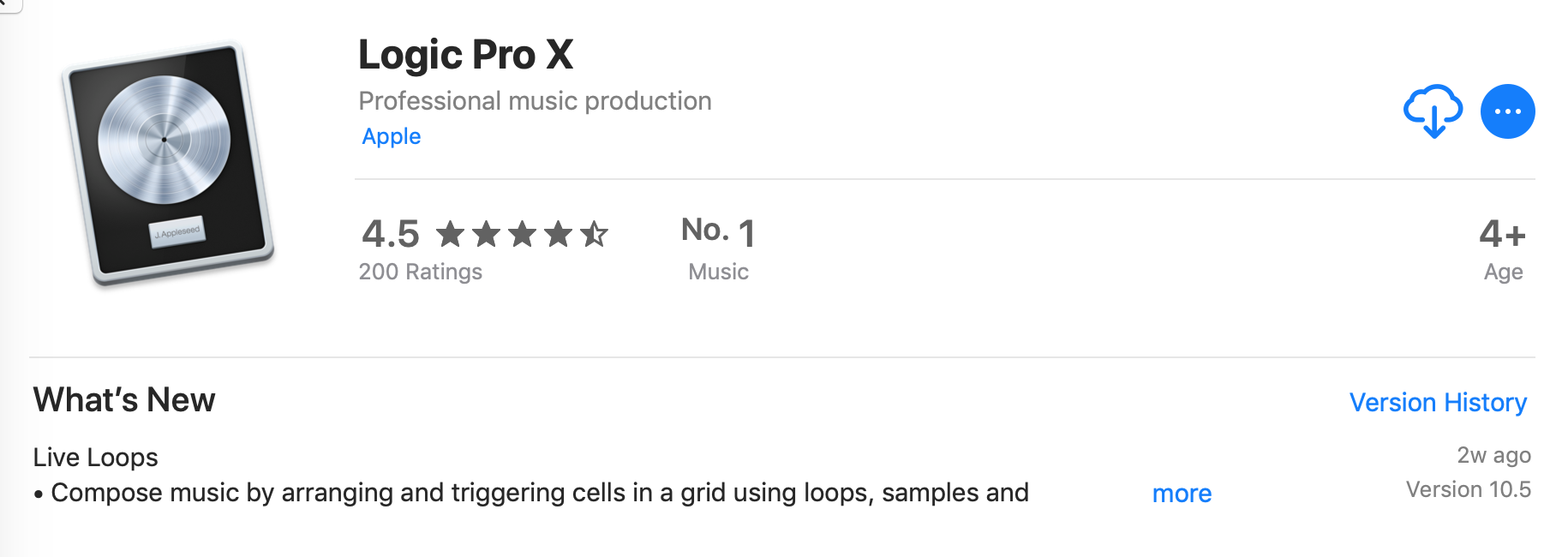This screenshot has width=1568, height=557.
Task: Click the Version 10.5 label
Action: click(1468, 489)
